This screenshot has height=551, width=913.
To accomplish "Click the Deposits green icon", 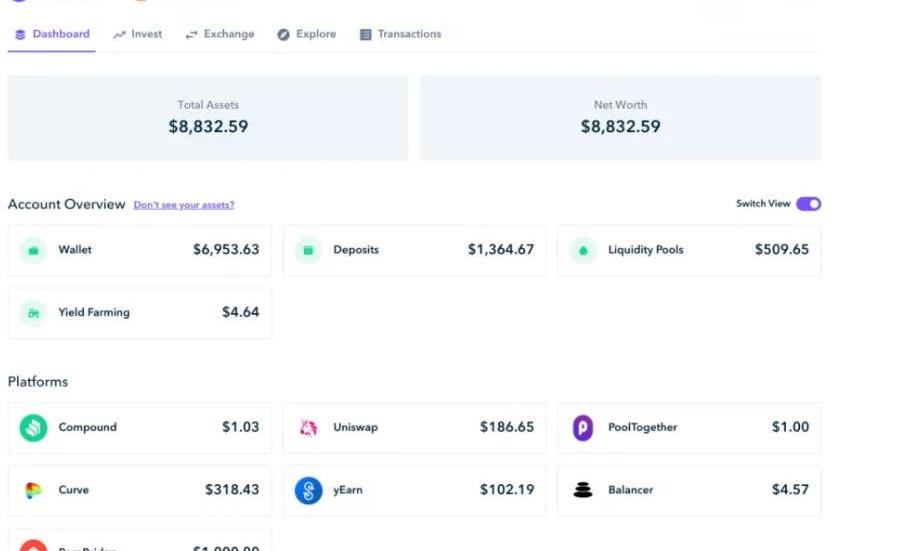I will click(x=308, y=250).
